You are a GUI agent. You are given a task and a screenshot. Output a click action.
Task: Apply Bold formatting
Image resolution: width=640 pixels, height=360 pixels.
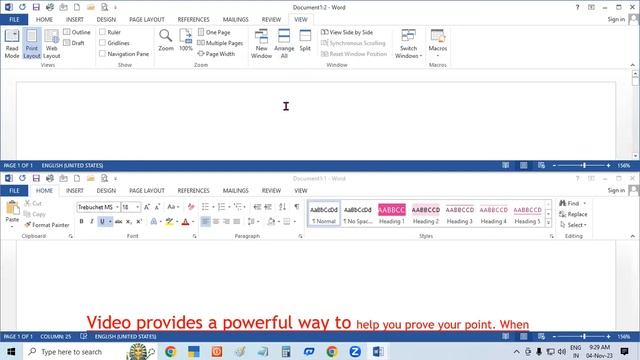click(x=81, y=222)
